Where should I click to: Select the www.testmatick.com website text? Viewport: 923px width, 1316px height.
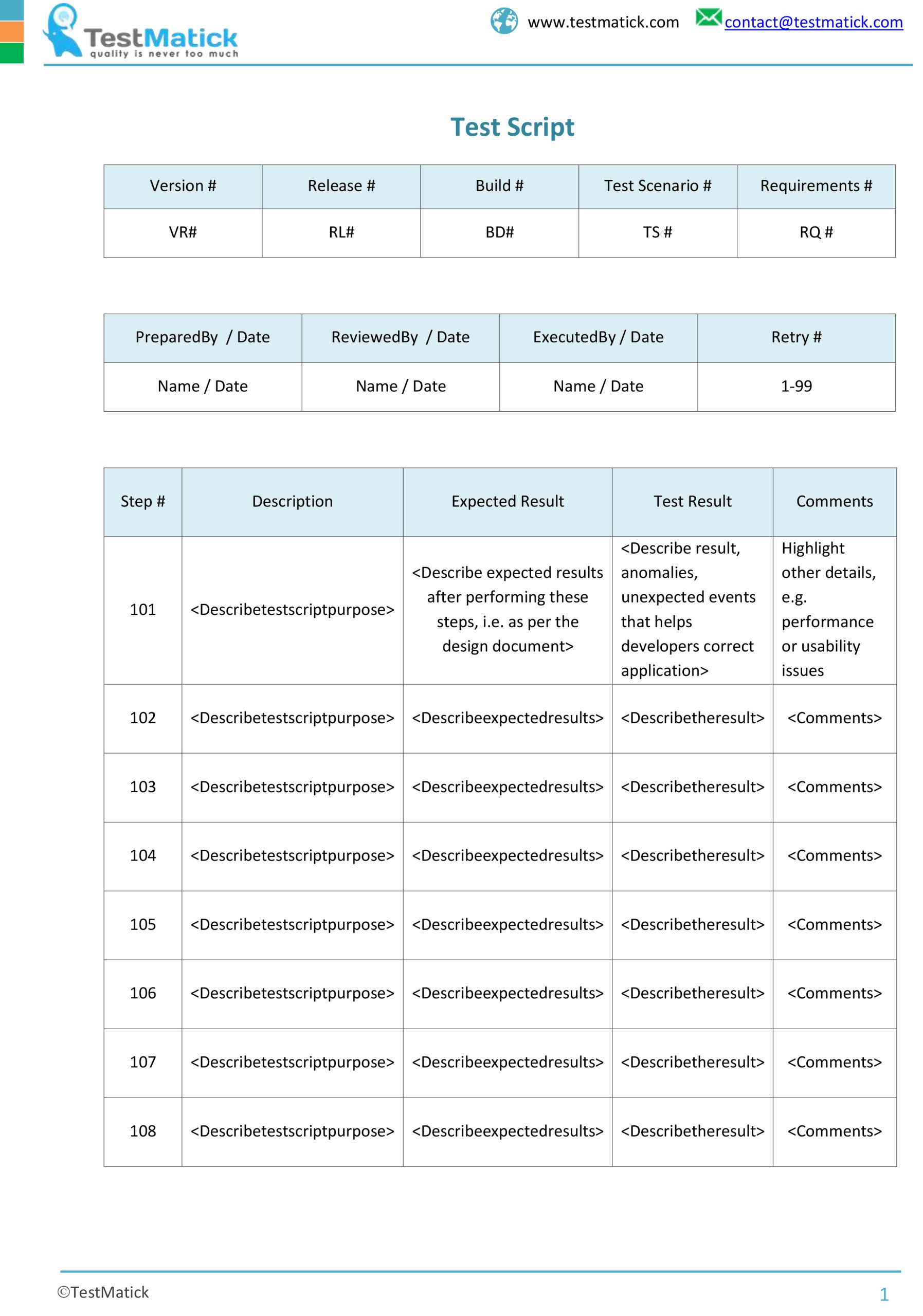pos(603,22)
